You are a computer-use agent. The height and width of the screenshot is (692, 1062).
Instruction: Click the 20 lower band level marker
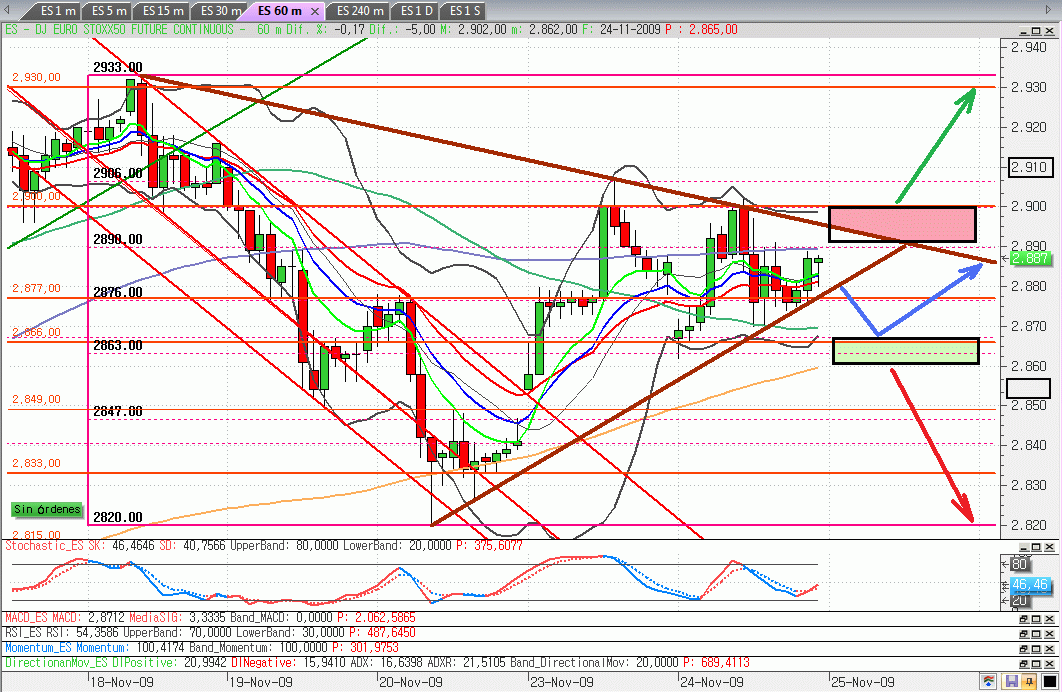point(1020,601)
